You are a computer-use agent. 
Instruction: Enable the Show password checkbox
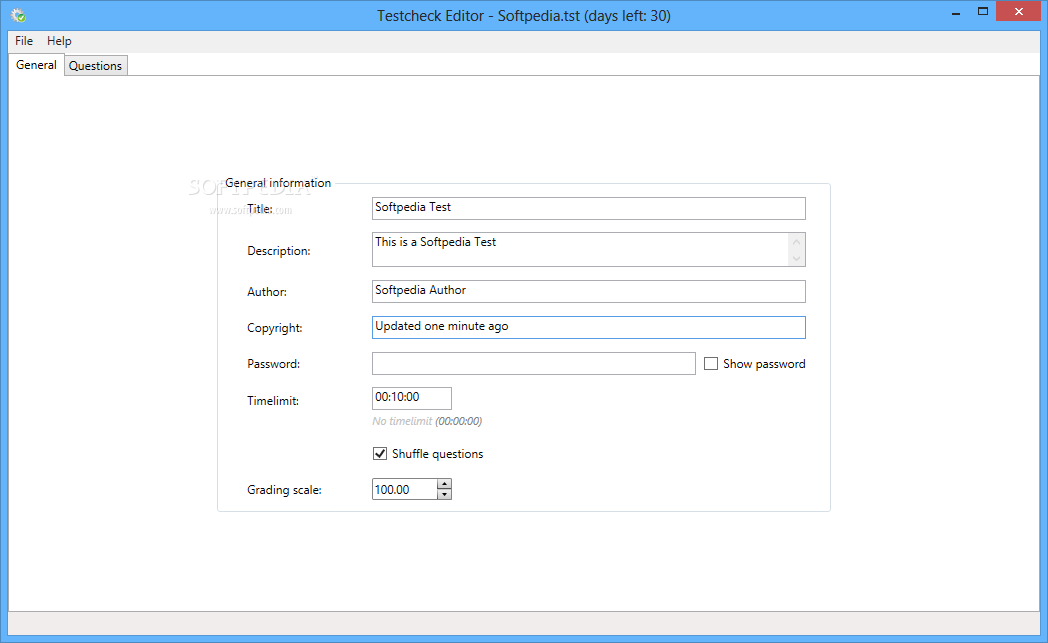(x=710, y=364)
